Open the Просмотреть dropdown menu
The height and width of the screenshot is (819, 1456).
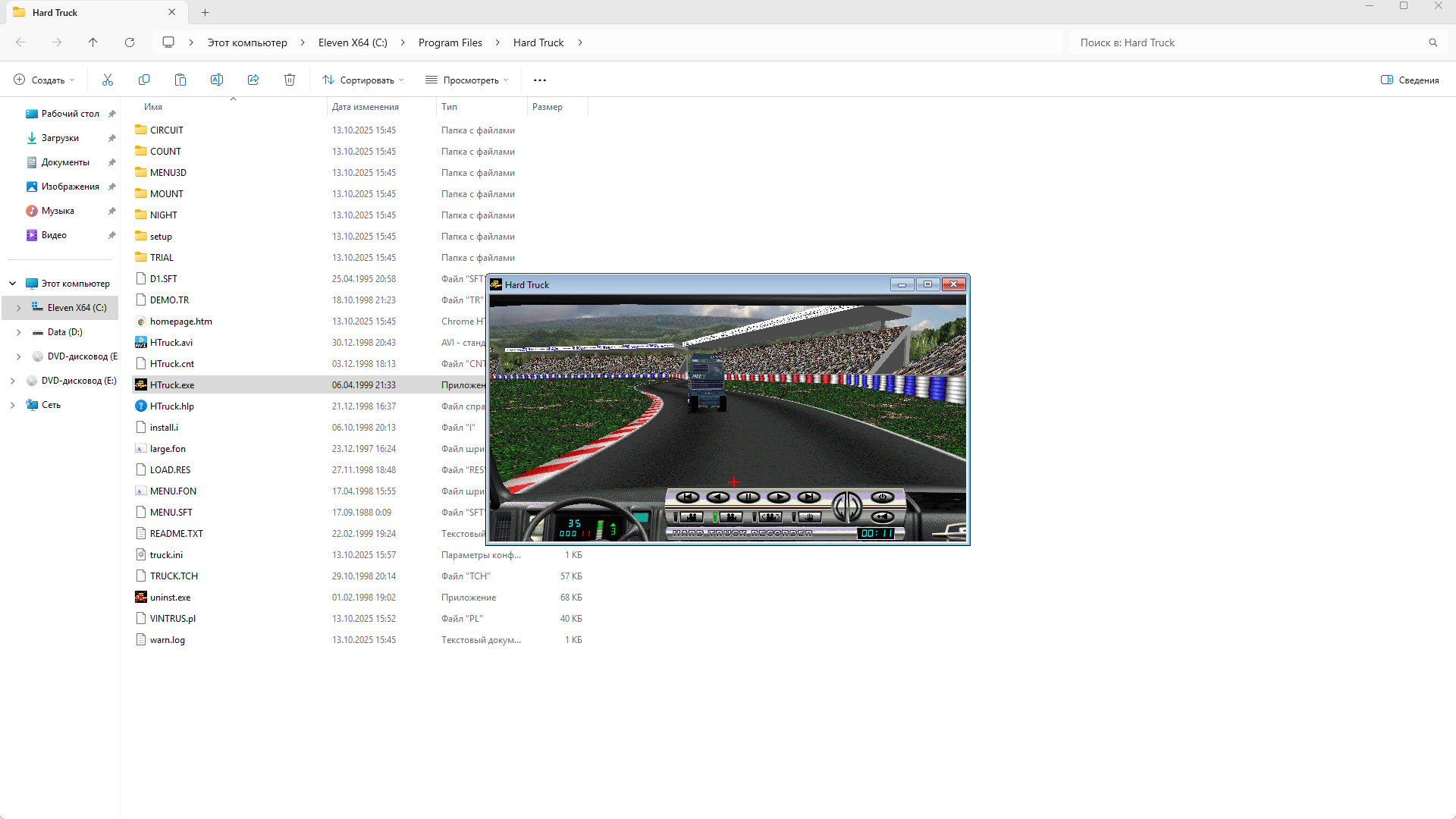466,80
